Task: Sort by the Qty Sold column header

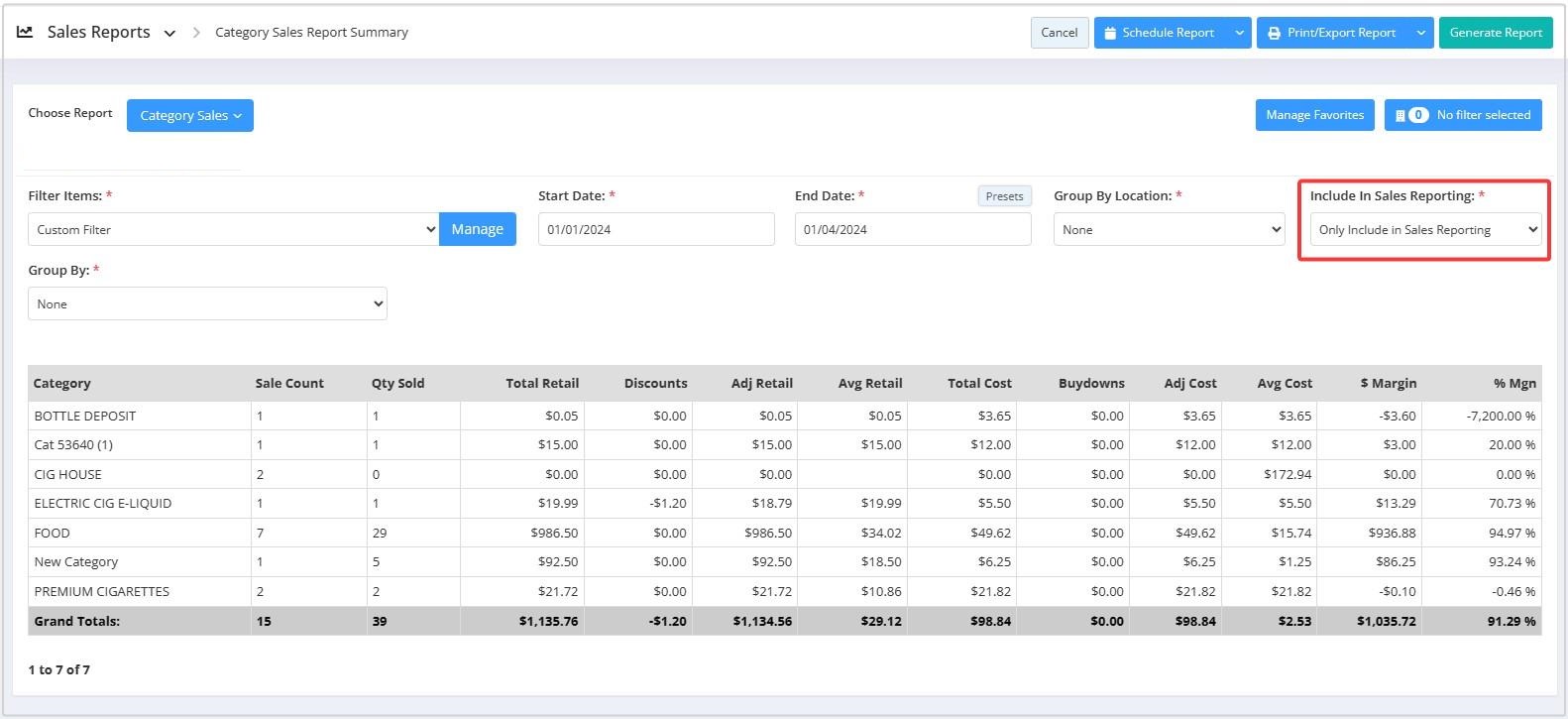Action: 397,383
